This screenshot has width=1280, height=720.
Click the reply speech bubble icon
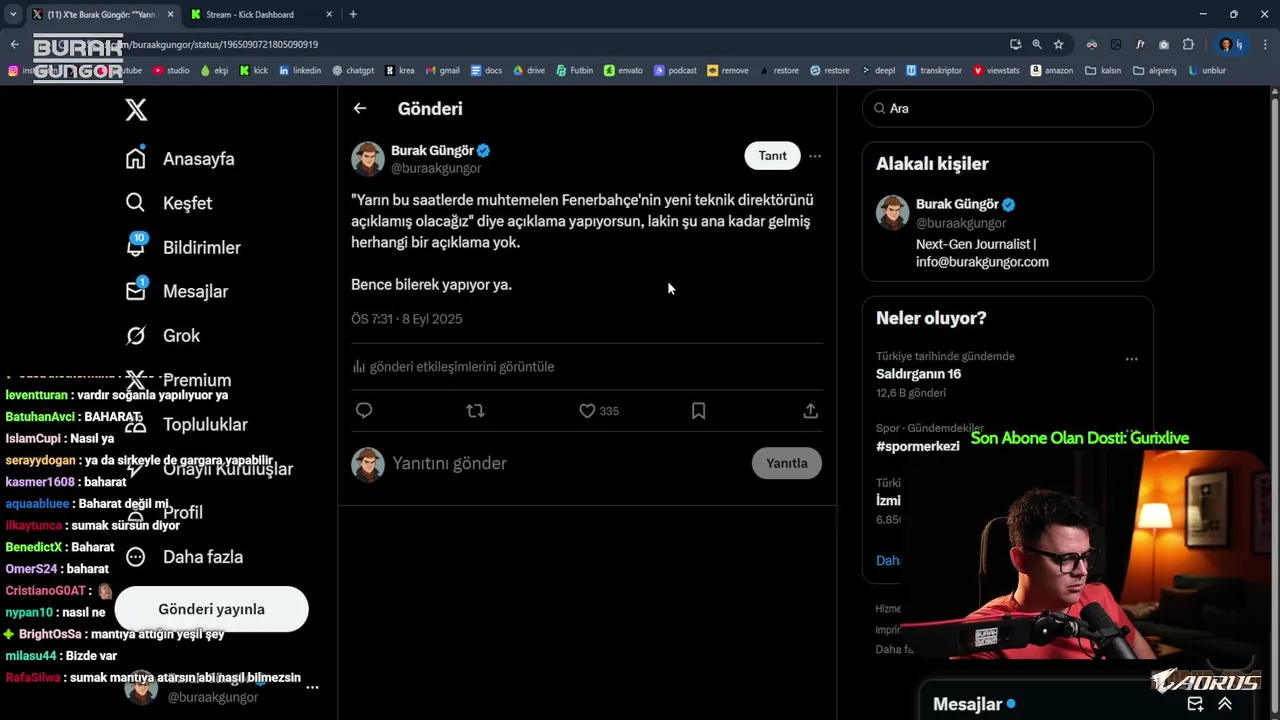(364, 410)
